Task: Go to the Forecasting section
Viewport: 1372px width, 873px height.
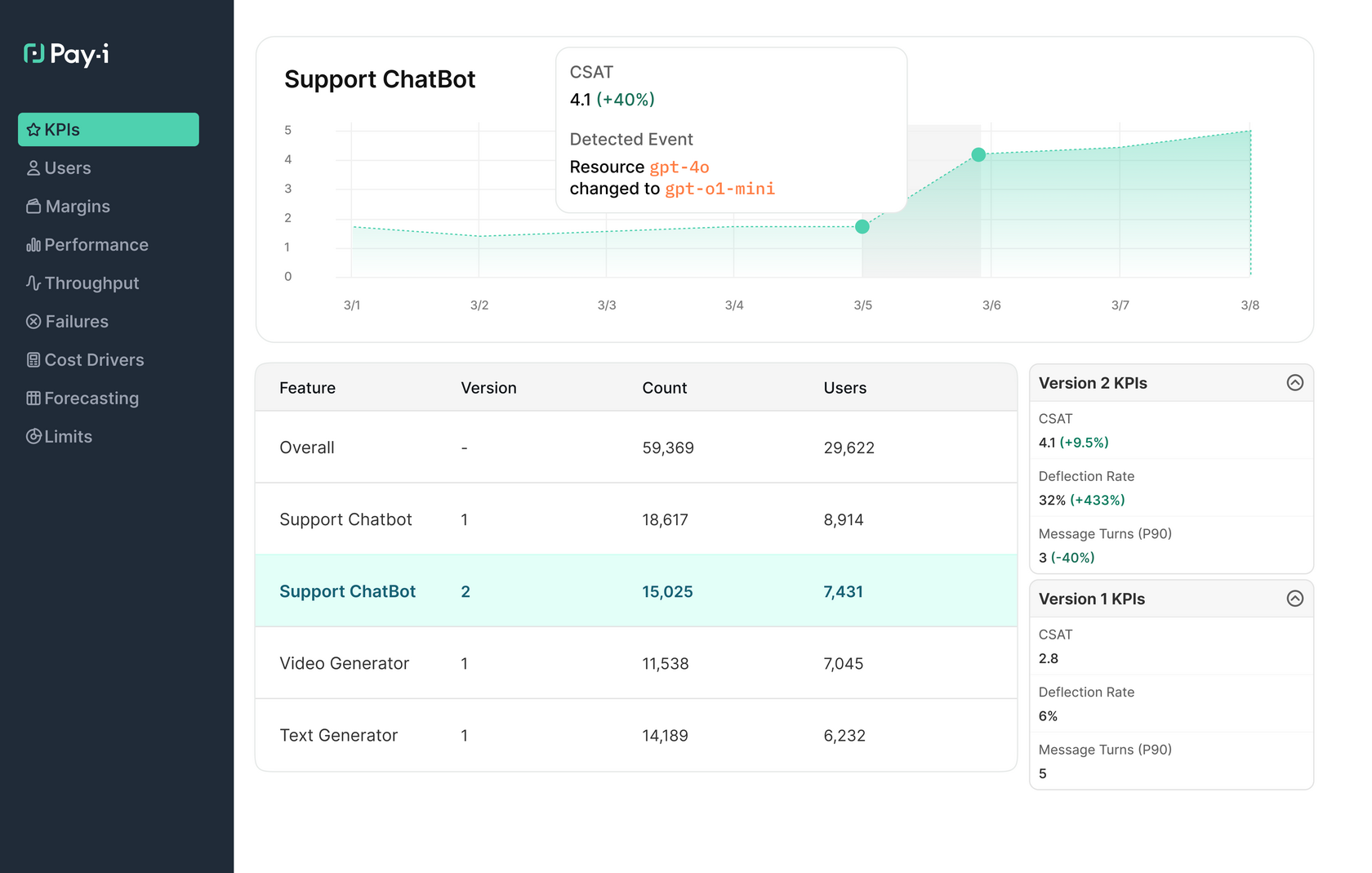Action: click(91, 399)
